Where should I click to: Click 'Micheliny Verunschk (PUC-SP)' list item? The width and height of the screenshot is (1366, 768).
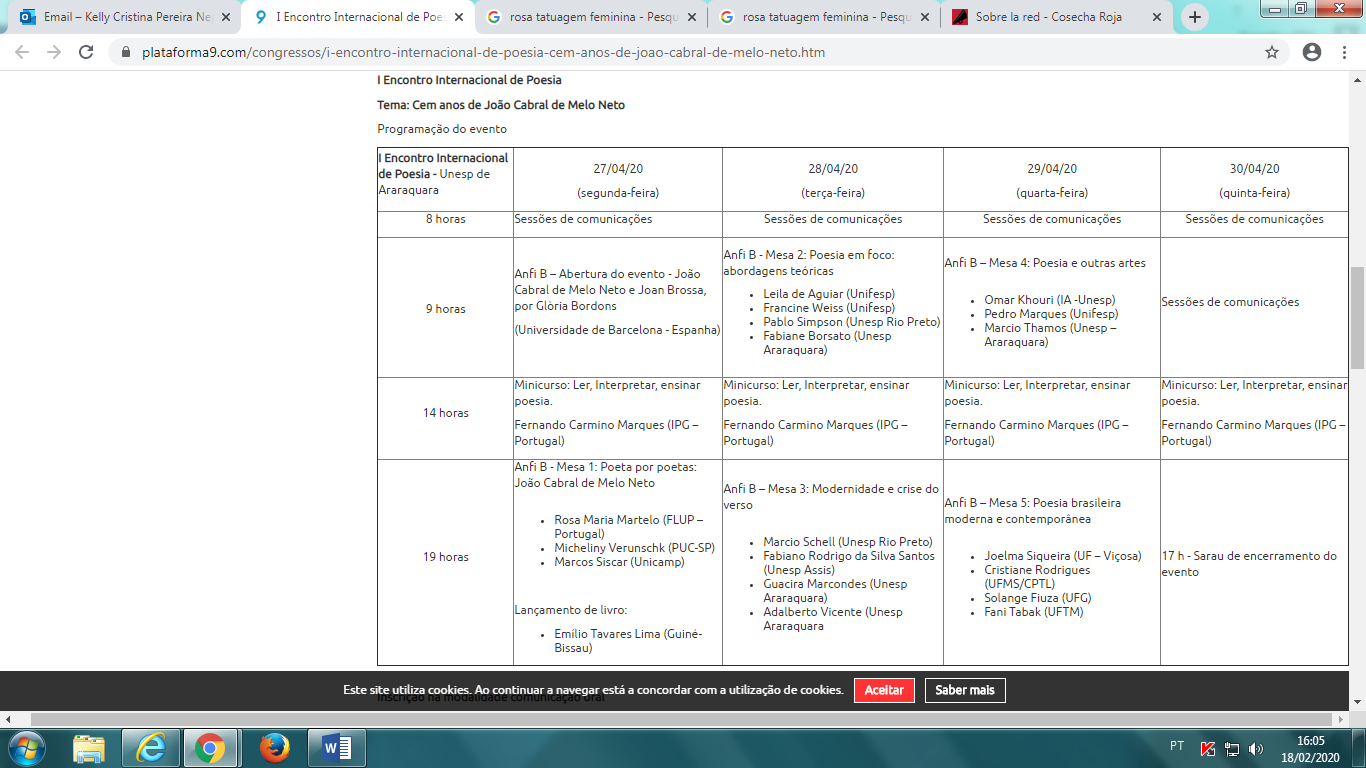pyautogui.click(x=634, y=548)
